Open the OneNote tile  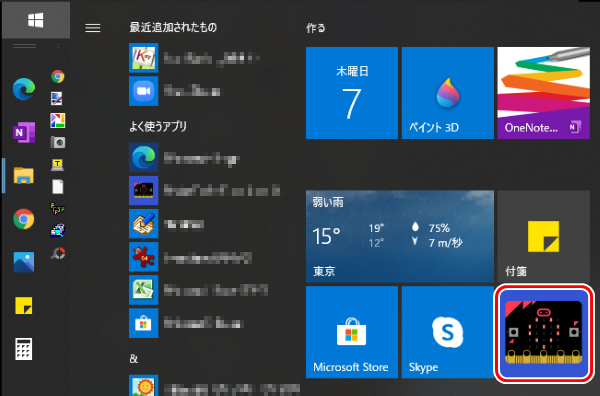click(x=543, y=93)
